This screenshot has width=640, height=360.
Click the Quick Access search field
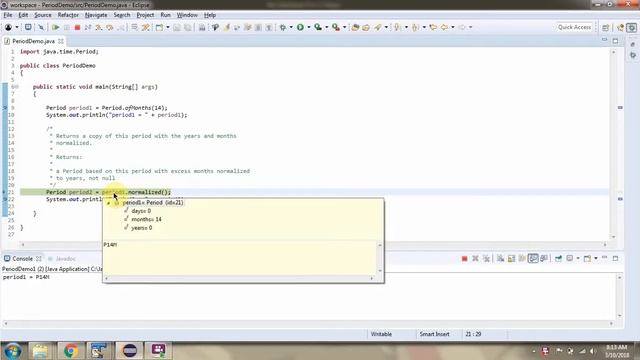[574, 27]
